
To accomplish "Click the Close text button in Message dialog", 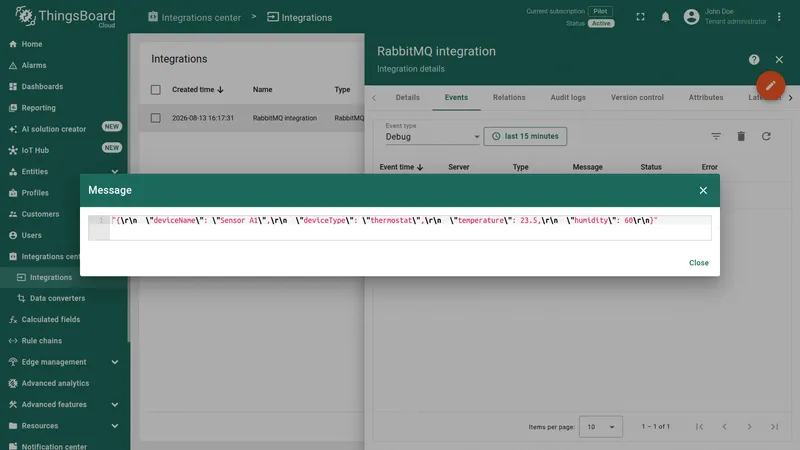I will point(698,263).
